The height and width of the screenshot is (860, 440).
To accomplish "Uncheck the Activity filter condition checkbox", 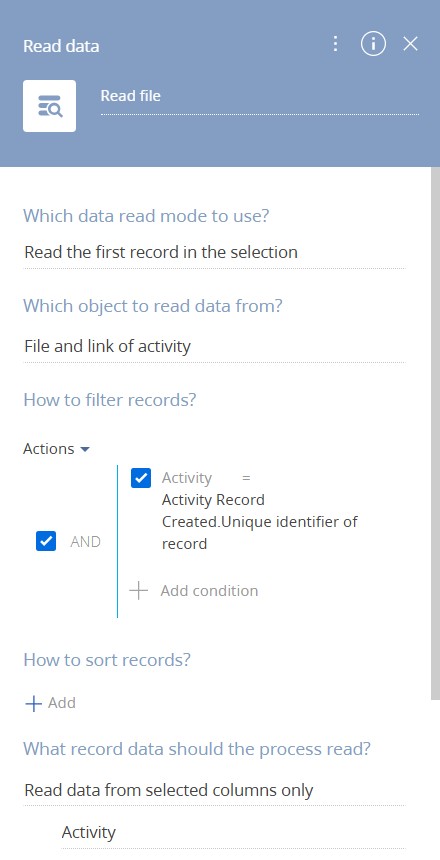I will (x=141, y=478).
